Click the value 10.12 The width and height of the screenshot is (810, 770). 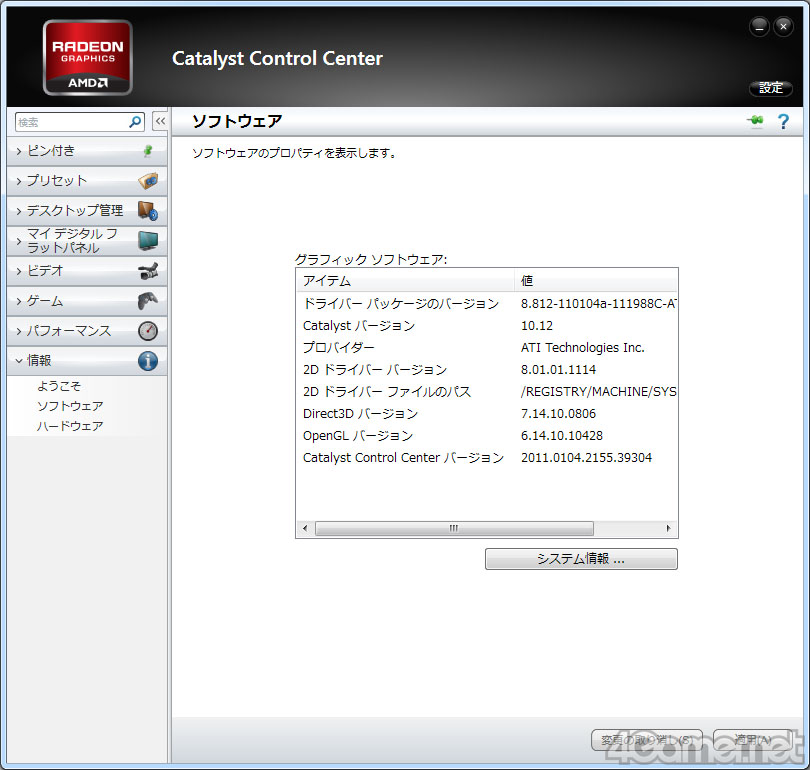tap(537, 326)
